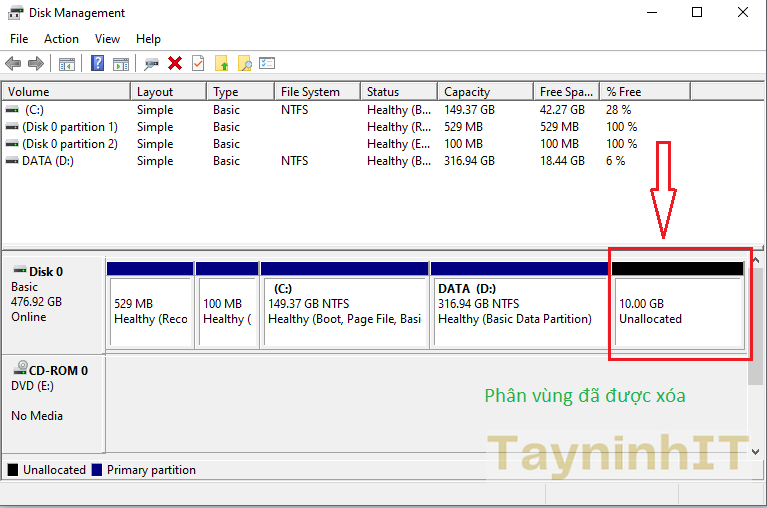The height and width of the screenshot is (508, 767).
Task: Click the Back arrow in toolbar
Action: click(x=13, y=63)
